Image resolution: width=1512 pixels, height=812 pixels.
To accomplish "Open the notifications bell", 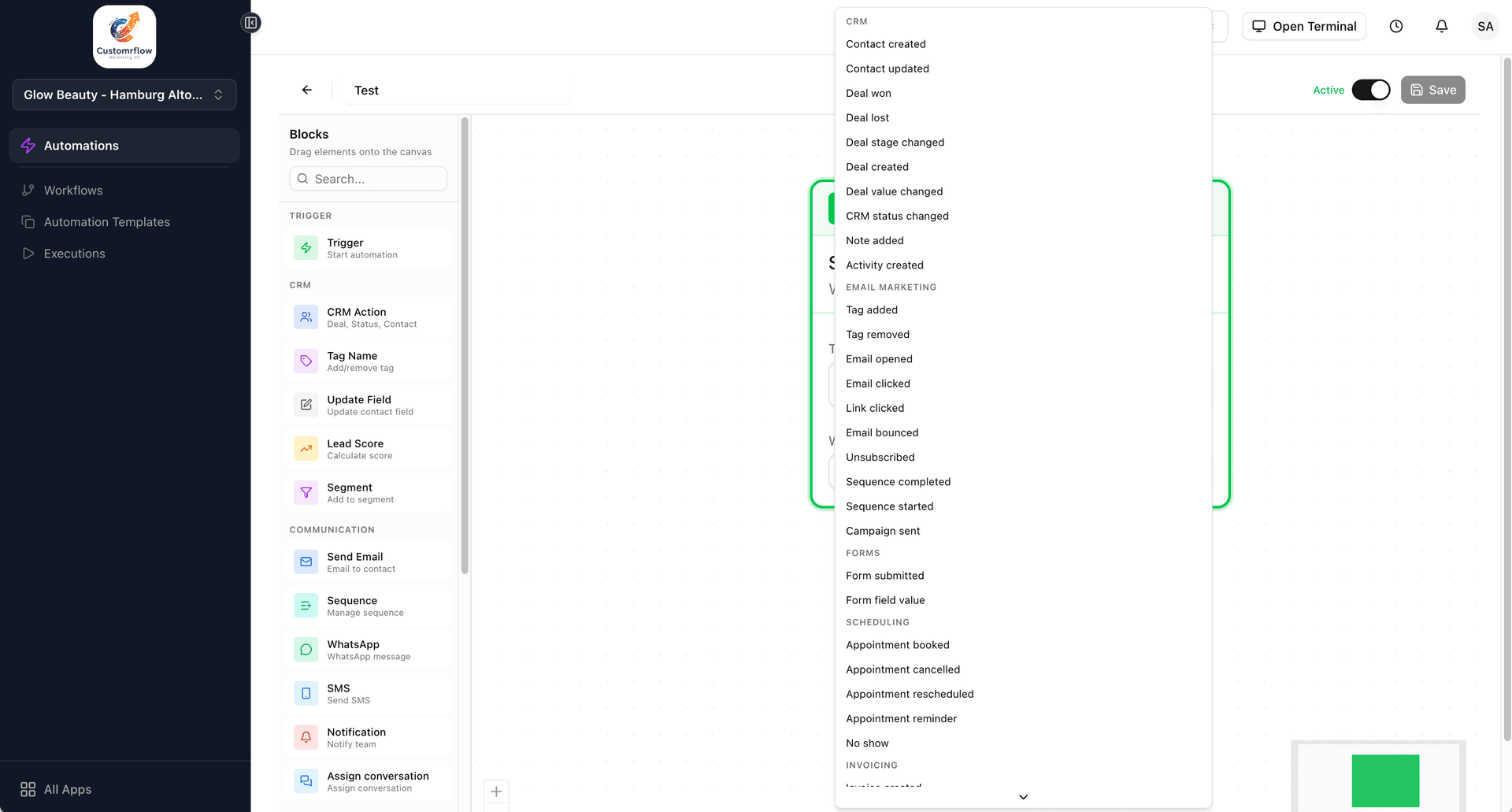I will click(1441, 26).
